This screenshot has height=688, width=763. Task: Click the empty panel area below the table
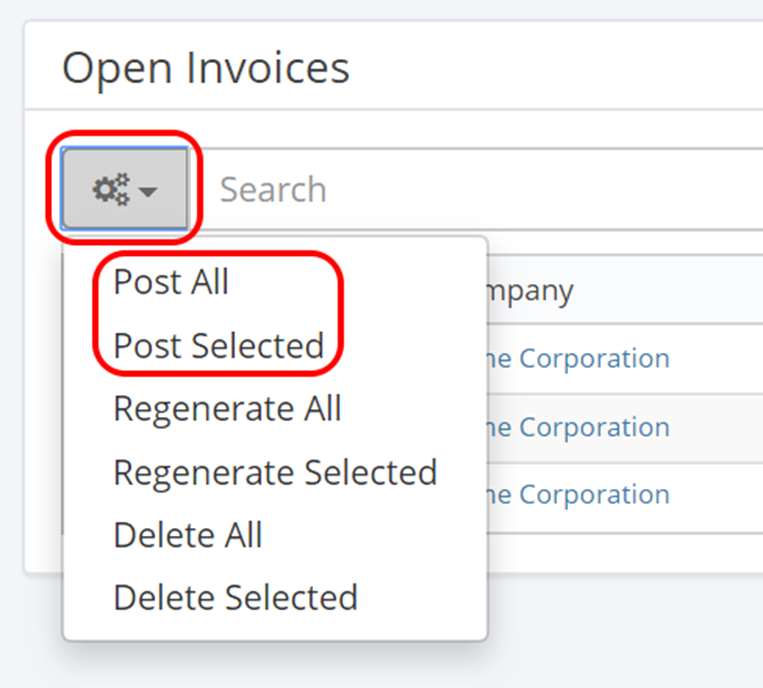point(620,553)
